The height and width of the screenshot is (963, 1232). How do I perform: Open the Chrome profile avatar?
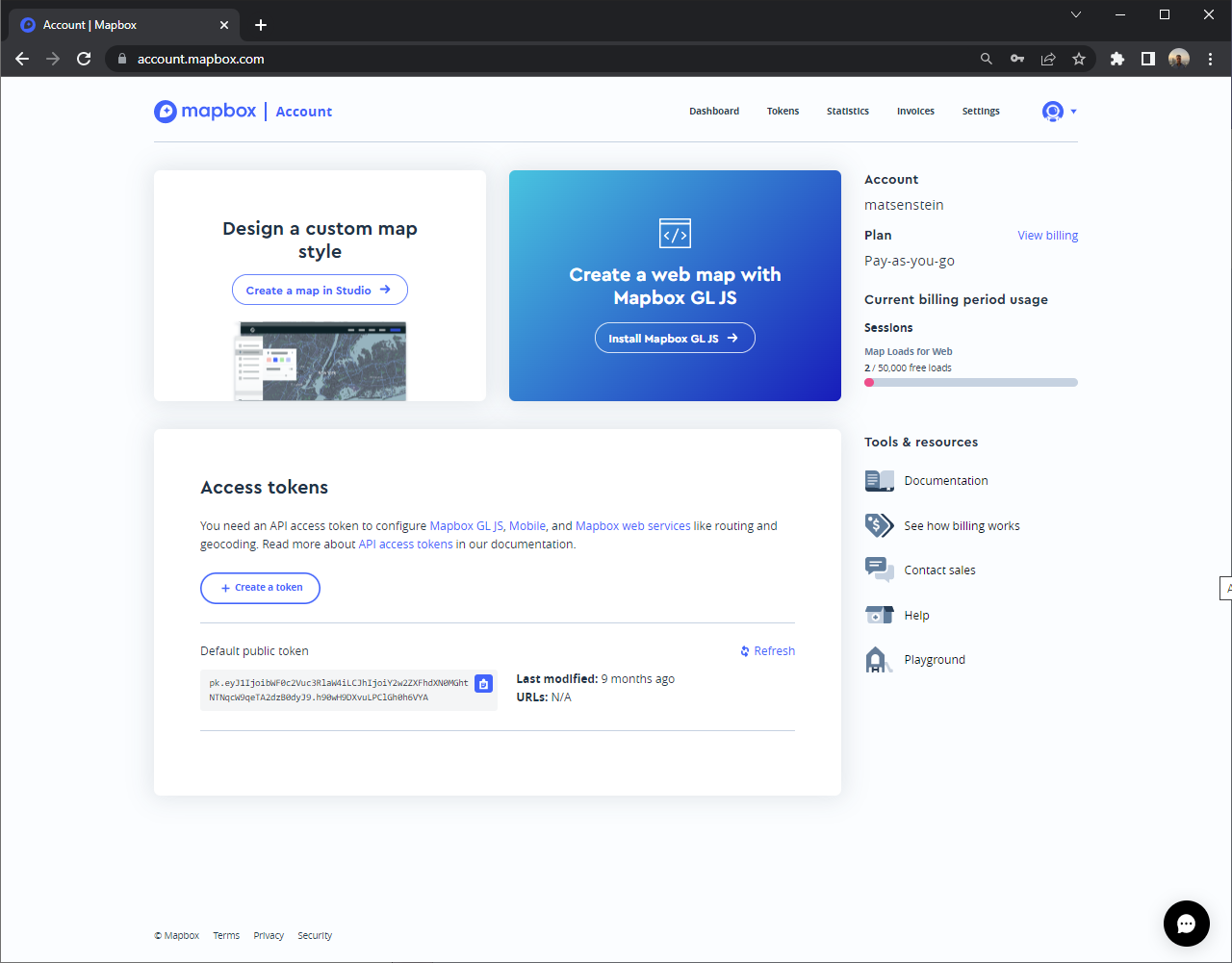pos(1179,59)
